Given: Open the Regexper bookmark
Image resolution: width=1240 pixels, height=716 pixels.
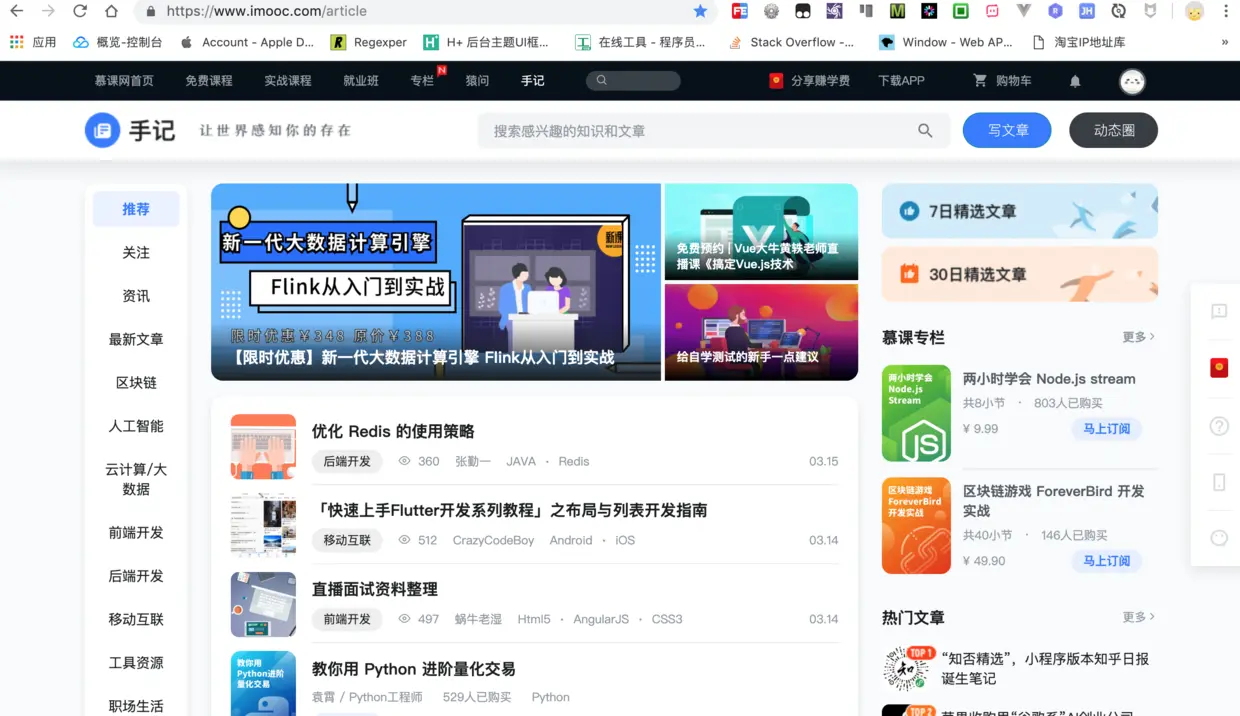Looking at the screenshot, I should (x=368, y=42).
